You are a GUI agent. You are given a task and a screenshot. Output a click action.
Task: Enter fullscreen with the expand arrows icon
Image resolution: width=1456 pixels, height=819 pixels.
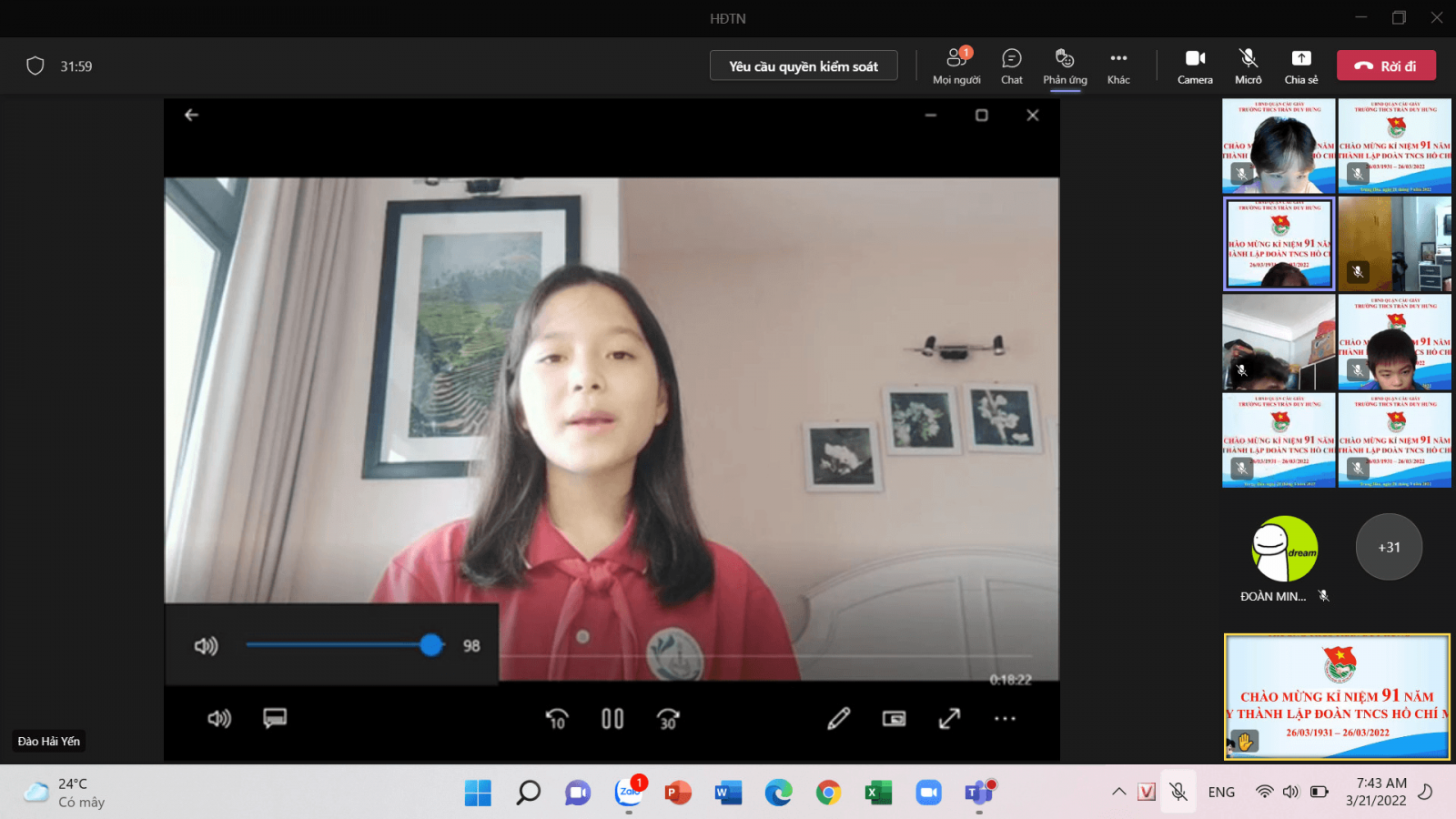pyautogui.click(x=949, y=719)
